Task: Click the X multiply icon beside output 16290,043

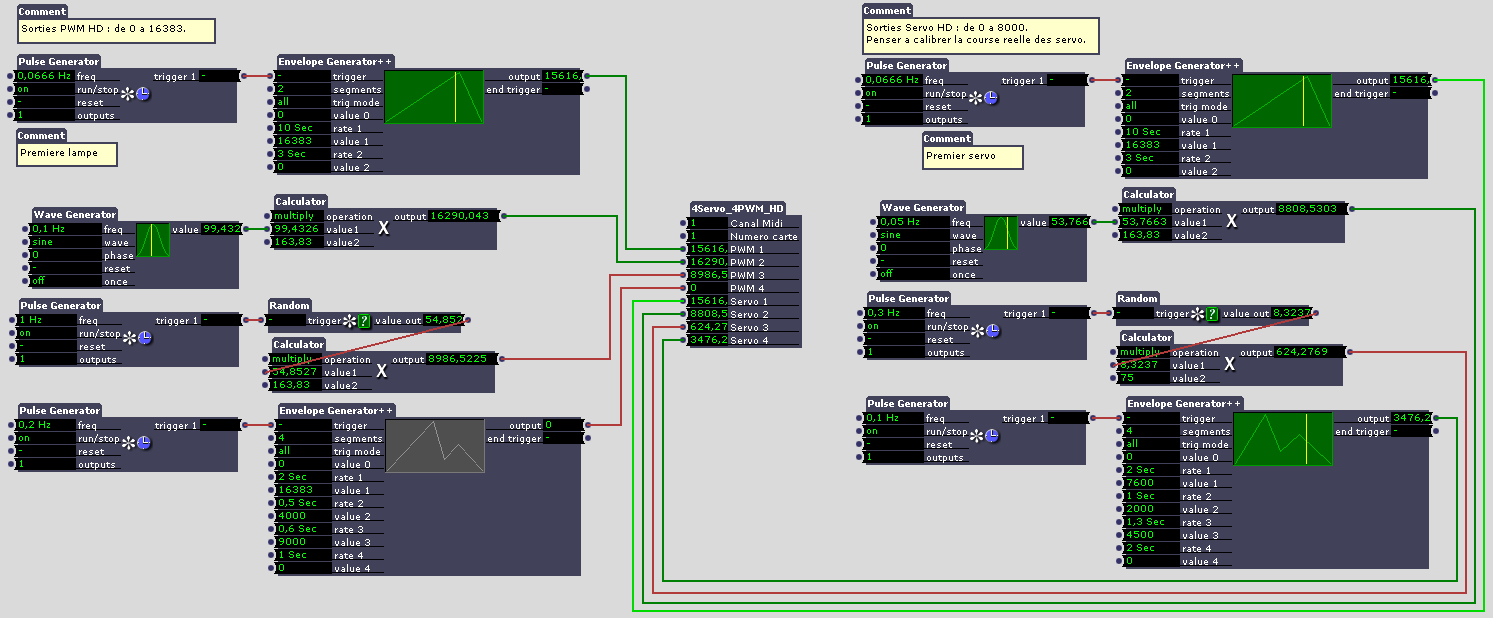Action: coord(382,229)
